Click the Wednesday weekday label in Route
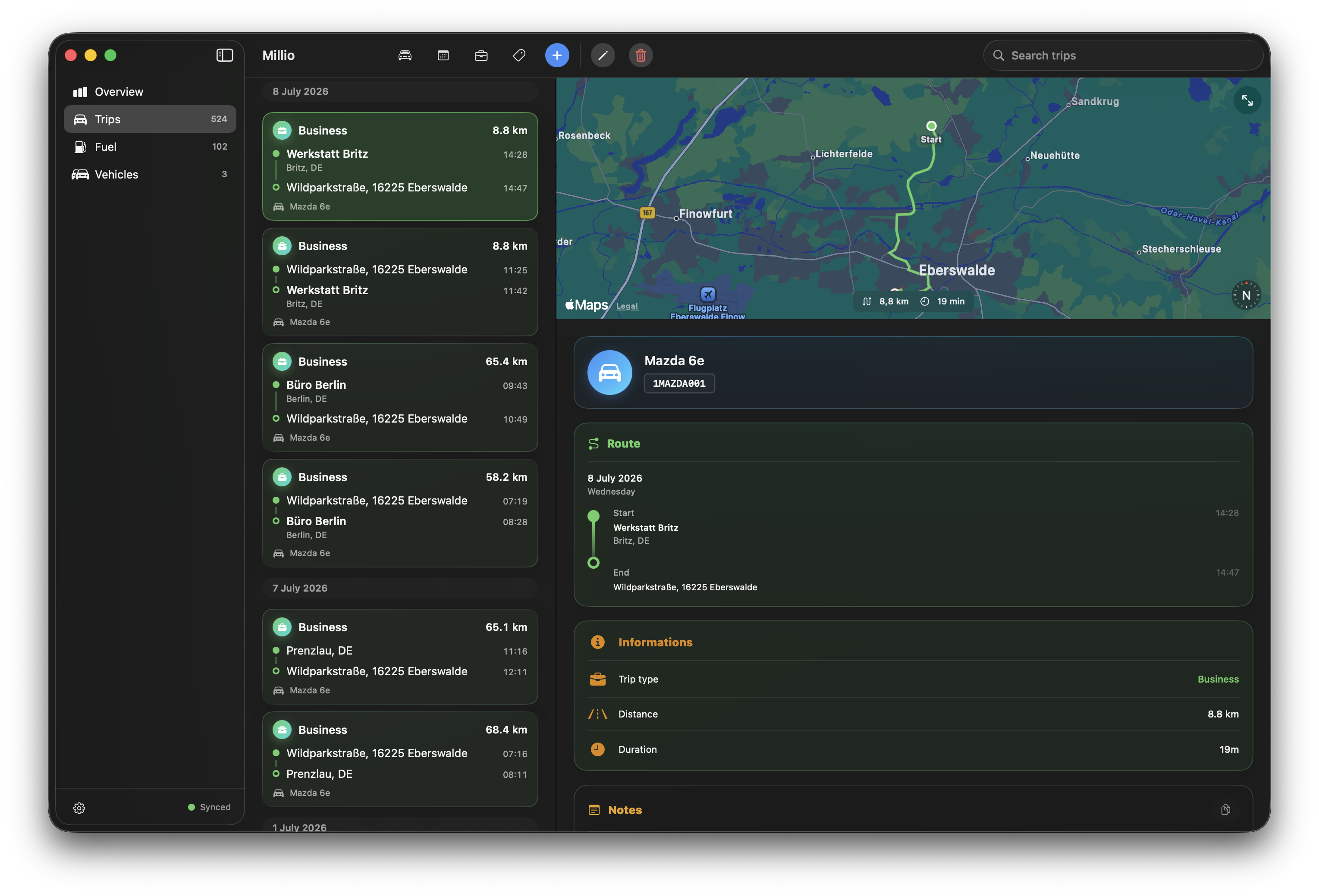The width and height of the screenshot is (1319, 896). tap(611, 492)
